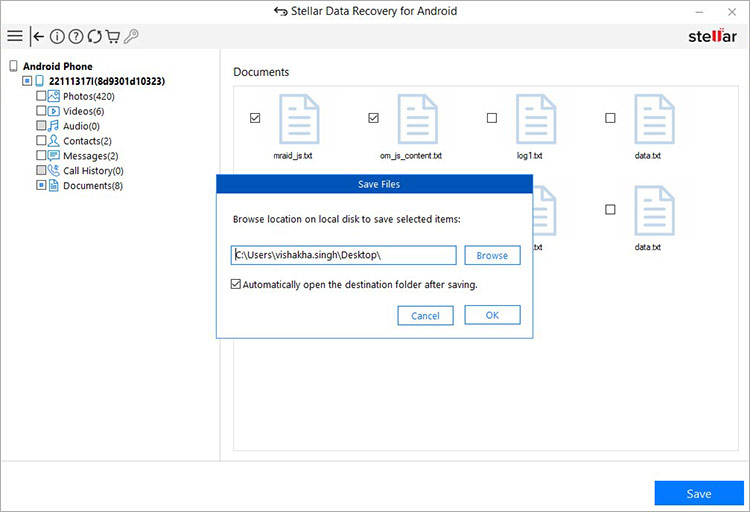
Task: Select the Videos(6) tree item
Action: click(84, 111)
